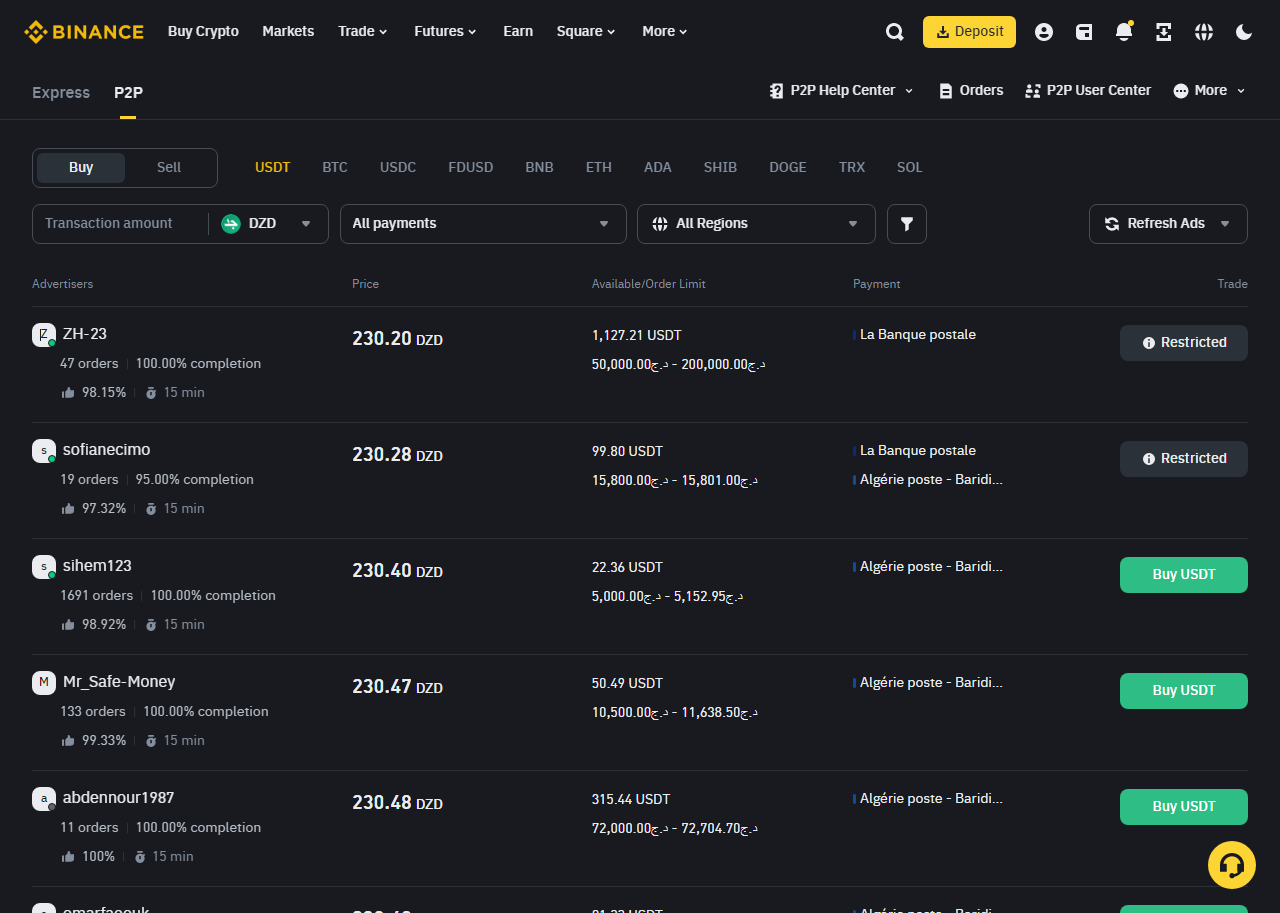
Task: Expand the All payments dropdown
Action: 482,224
